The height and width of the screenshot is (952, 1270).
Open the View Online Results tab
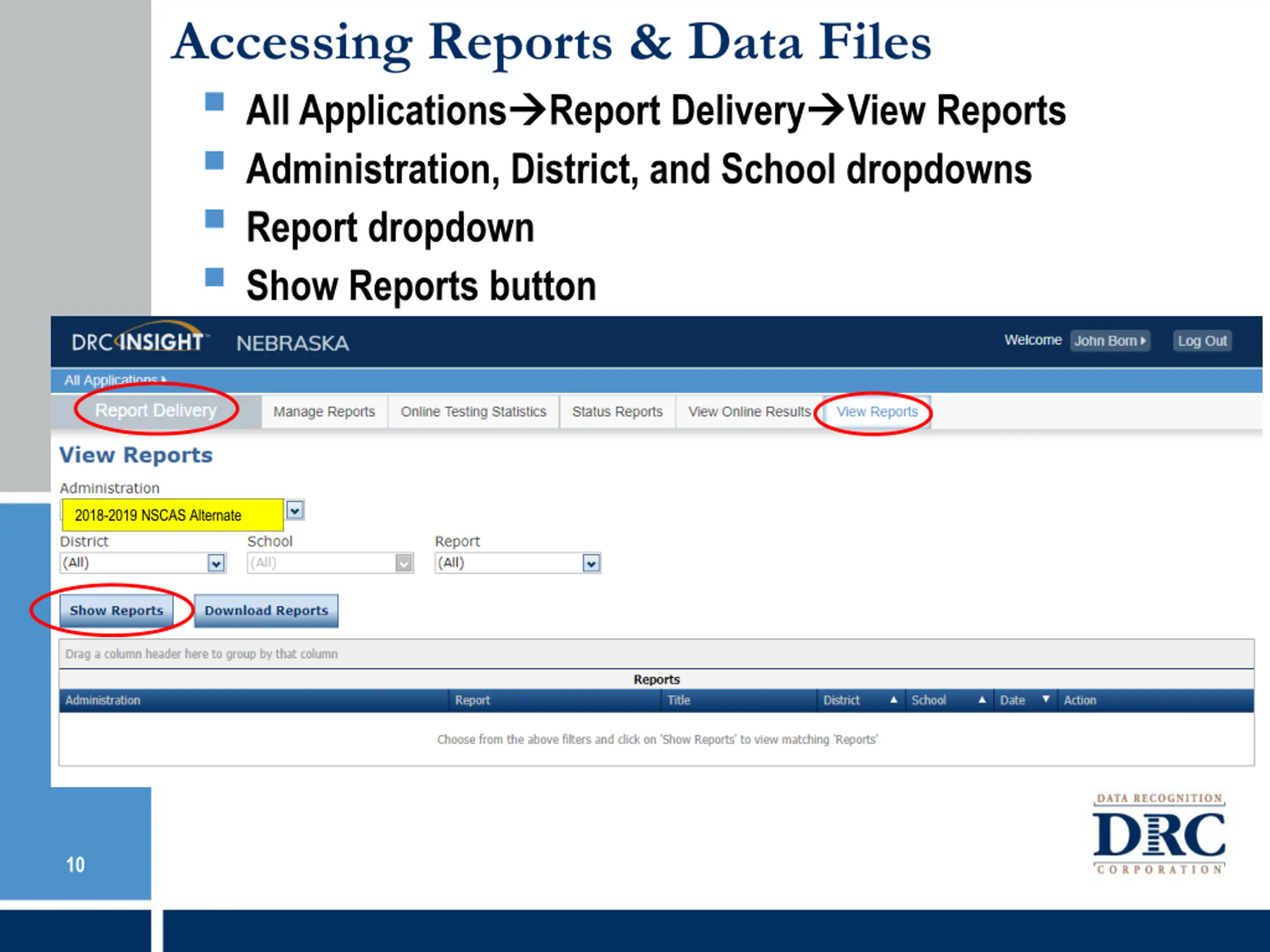749,412
